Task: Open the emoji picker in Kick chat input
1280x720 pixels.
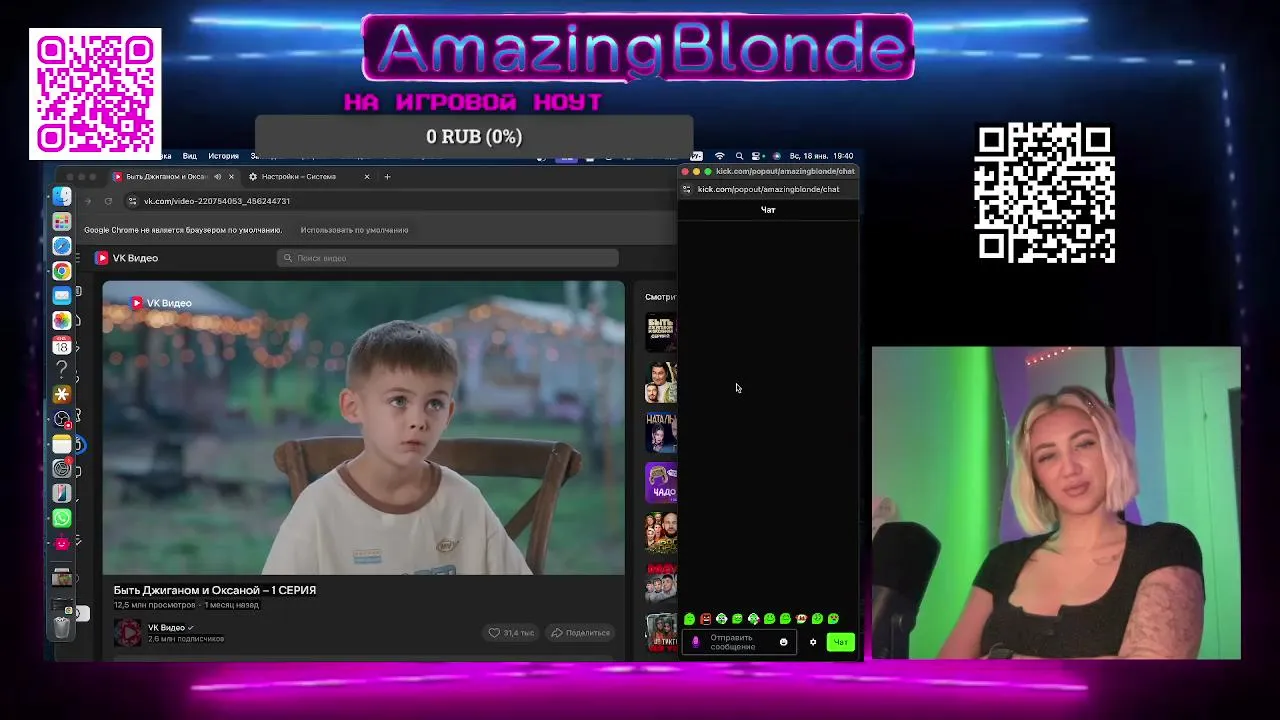Action: pyautogui.click(x=783, y=642)
